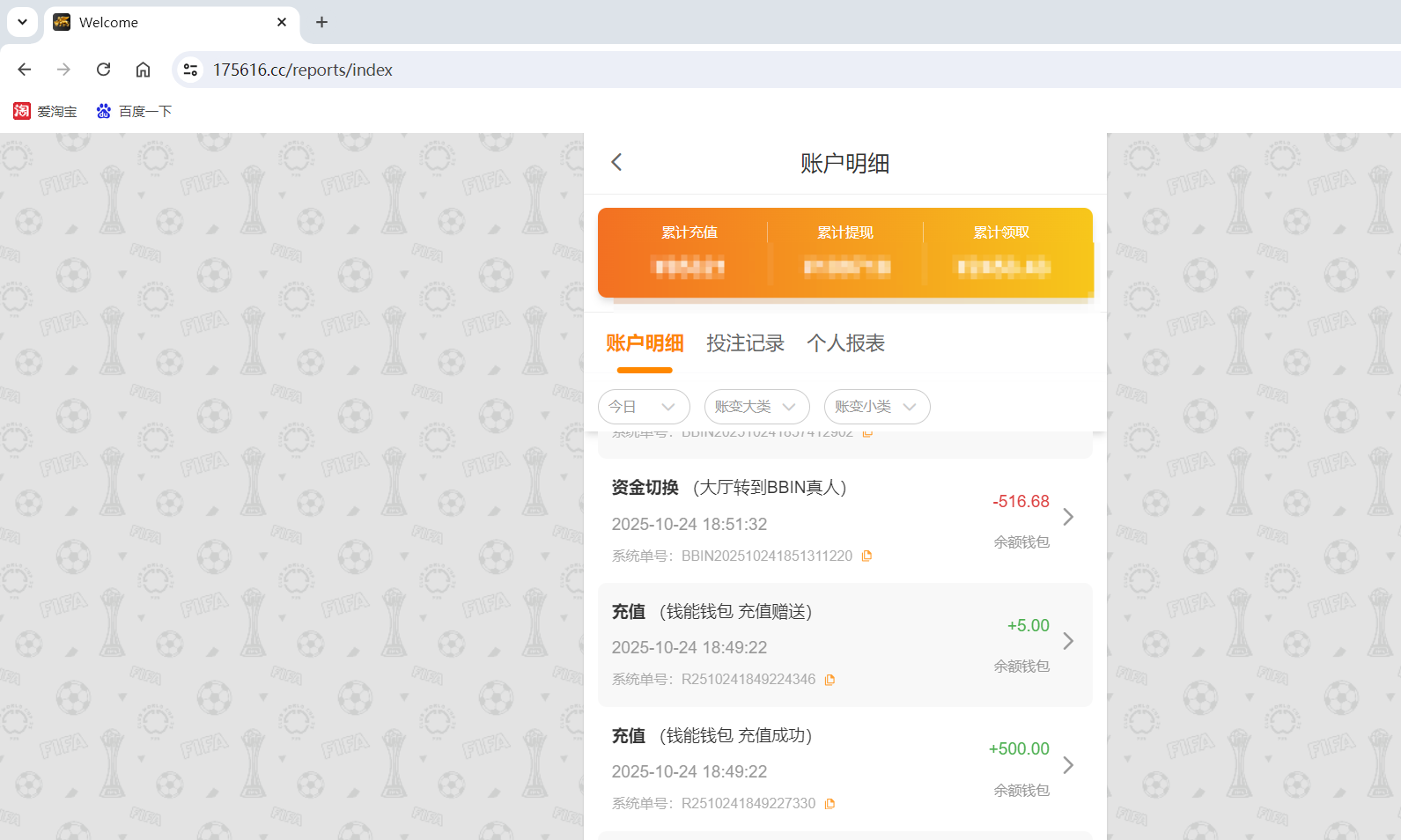The image size is (1401, 840).
Task: Expand details of the +5.00 recharge bonus
Action: 1067,641
